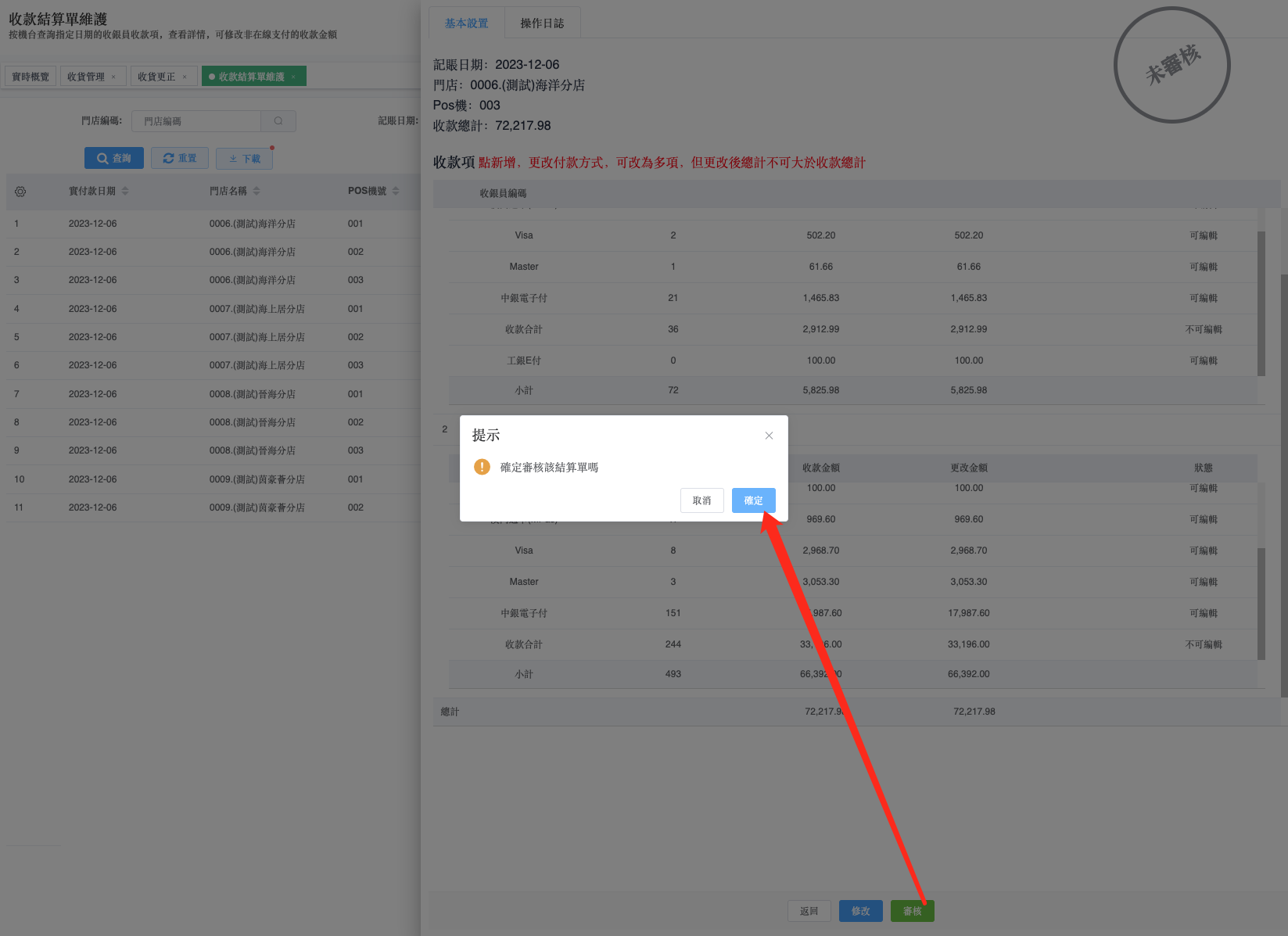Viewport: 1288px width, 936px height.
Task: Click into the 門店編碼 input field
Action: (x=196, y=121)
